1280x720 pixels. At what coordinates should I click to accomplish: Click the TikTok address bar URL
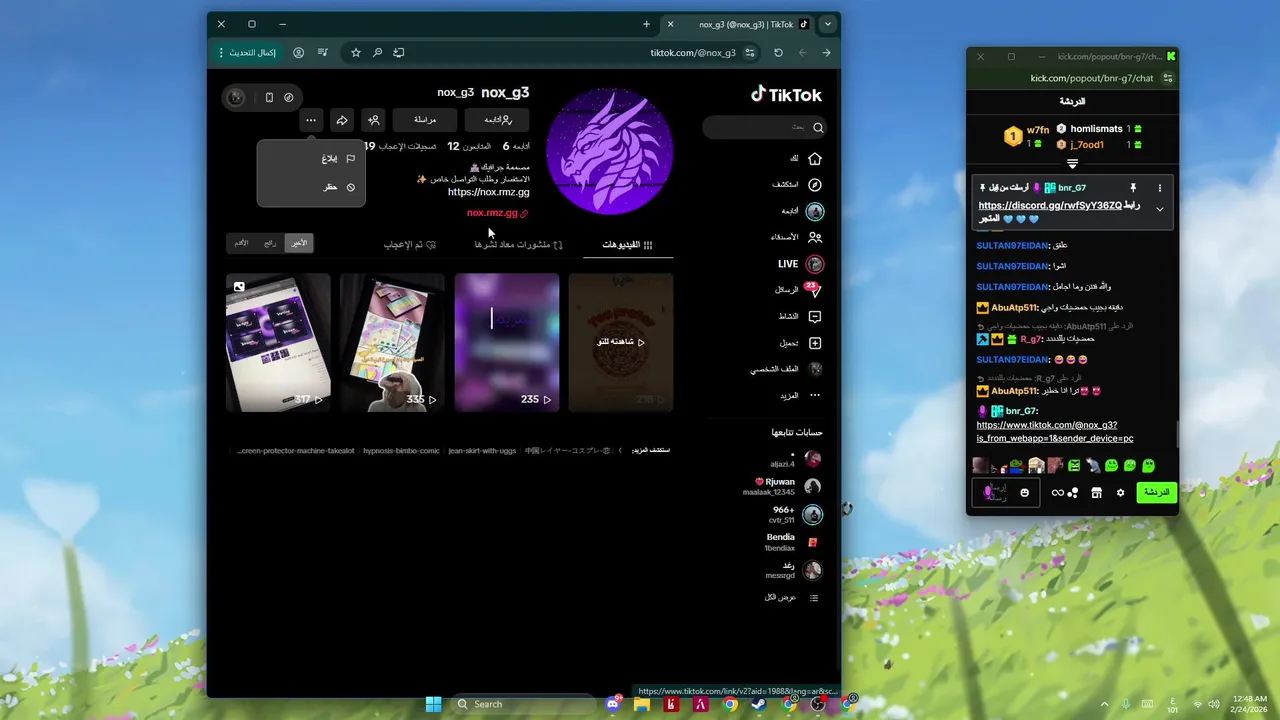point(692,53)
